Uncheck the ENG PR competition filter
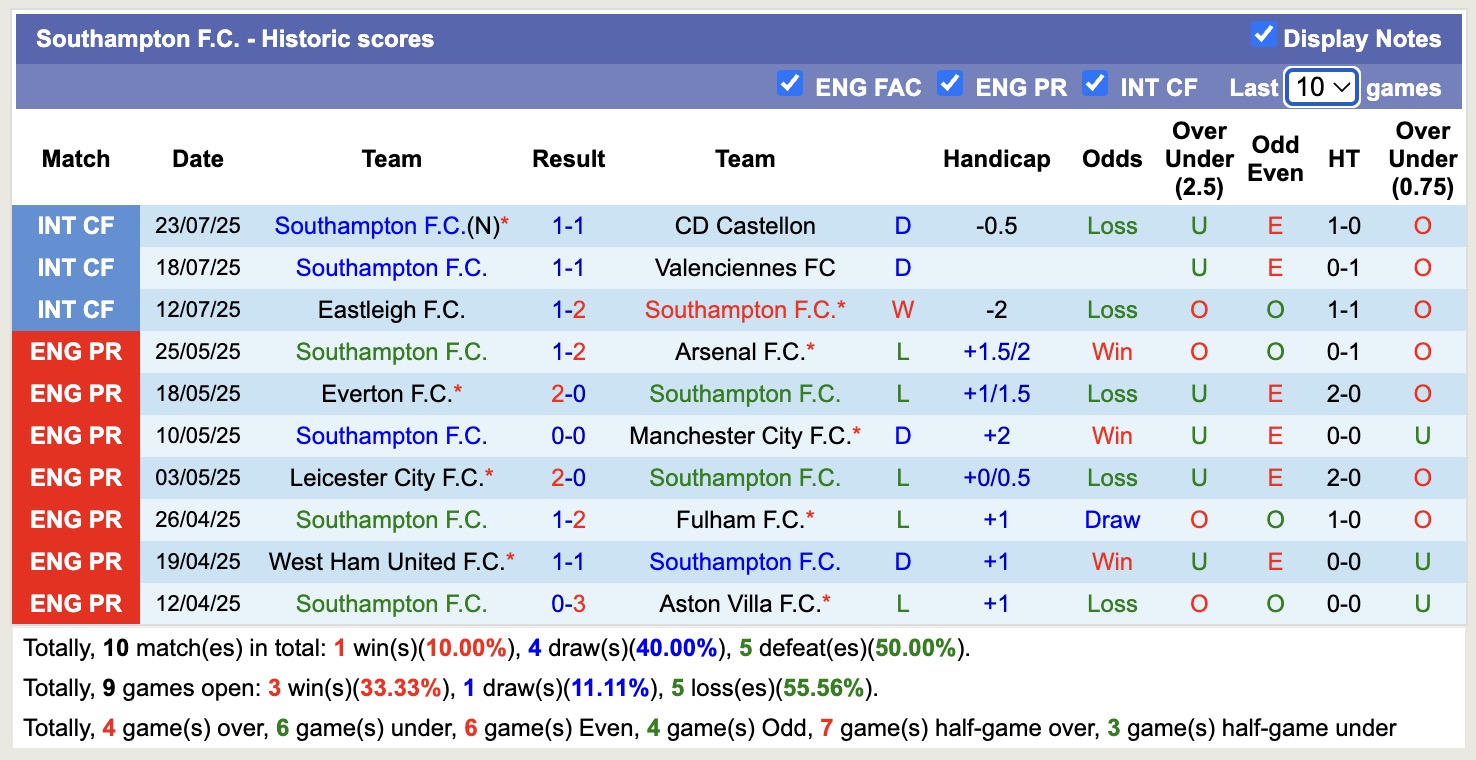 pos(950,85)
